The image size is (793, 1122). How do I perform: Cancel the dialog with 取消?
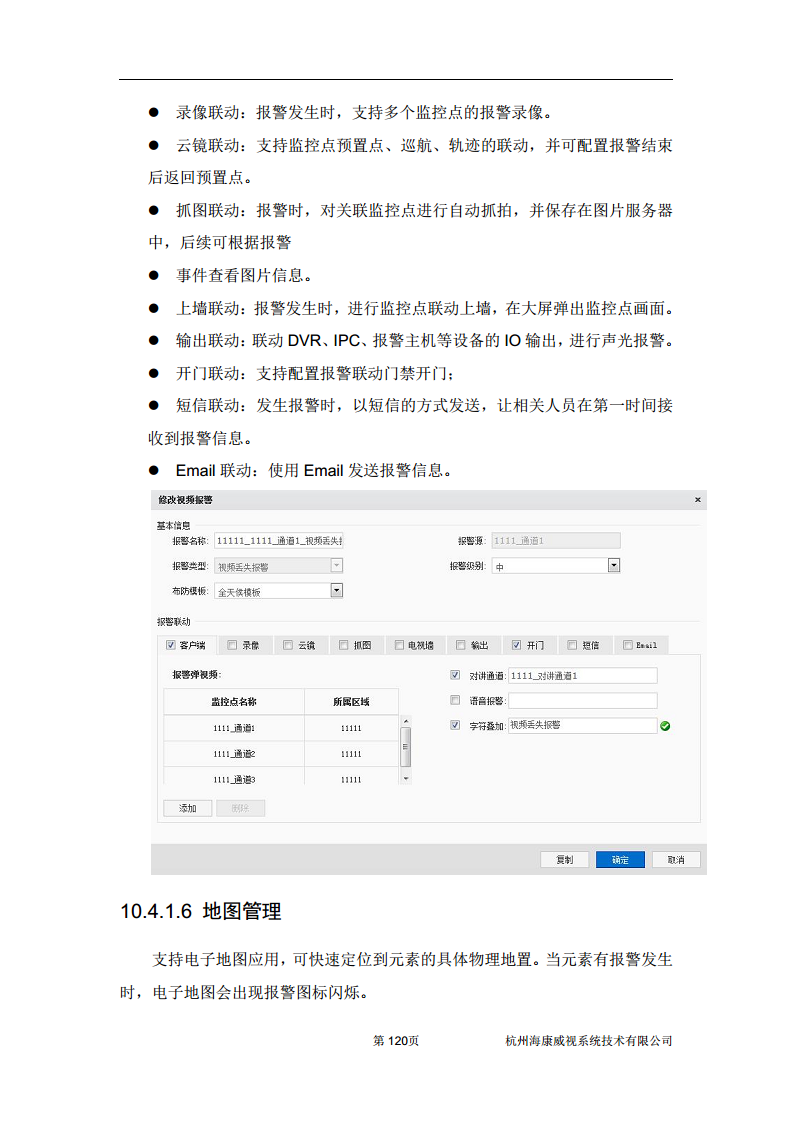676,859
